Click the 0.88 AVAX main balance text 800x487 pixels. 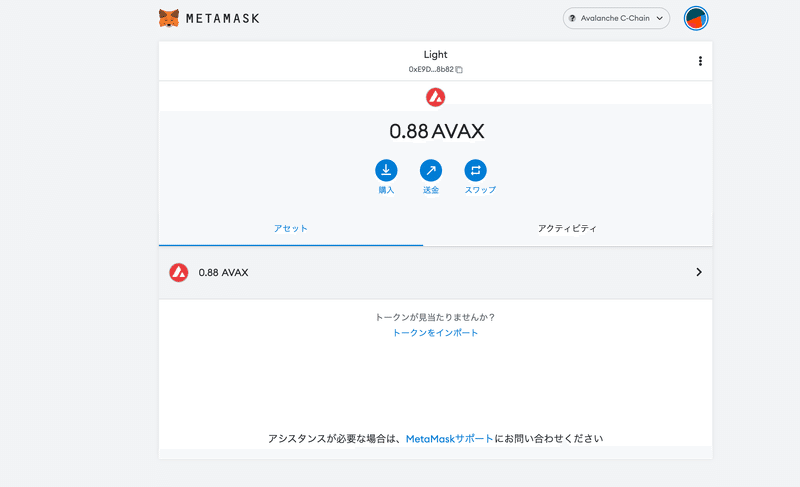(436, 132)
